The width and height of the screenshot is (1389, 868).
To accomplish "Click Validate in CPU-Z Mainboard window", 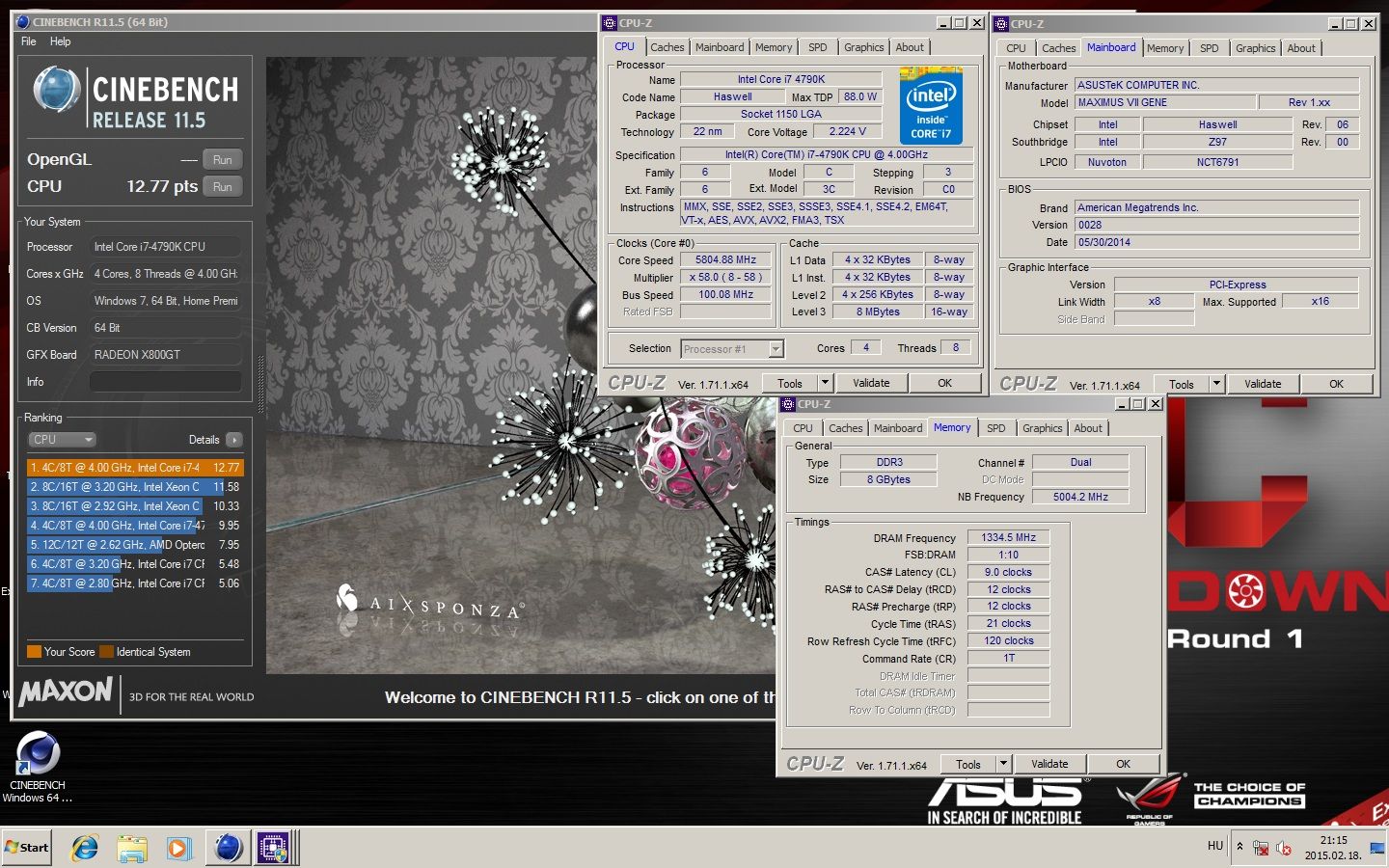I will coord(1263,384).
